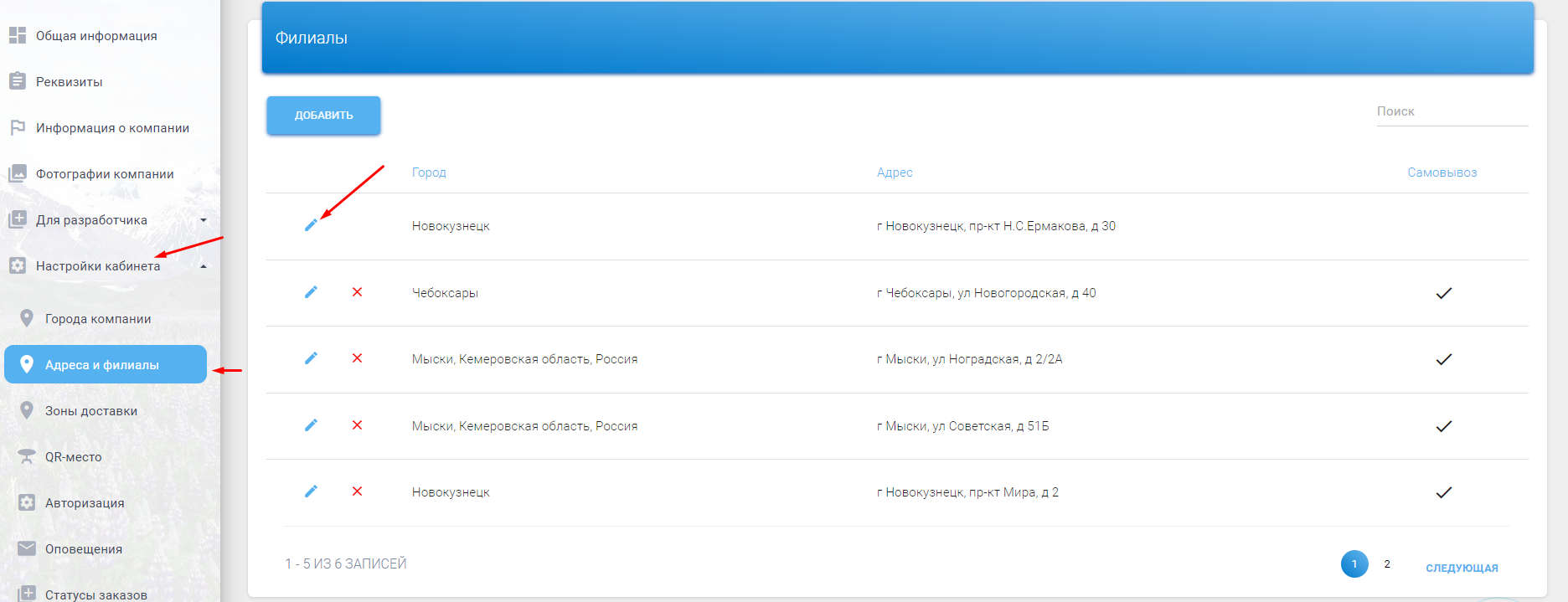Image resolution: width=1568 pixels, height=602 pixels.
Task: Toggle pickup checkmark for Чебоксары branch
Action: coord(1443,293)
